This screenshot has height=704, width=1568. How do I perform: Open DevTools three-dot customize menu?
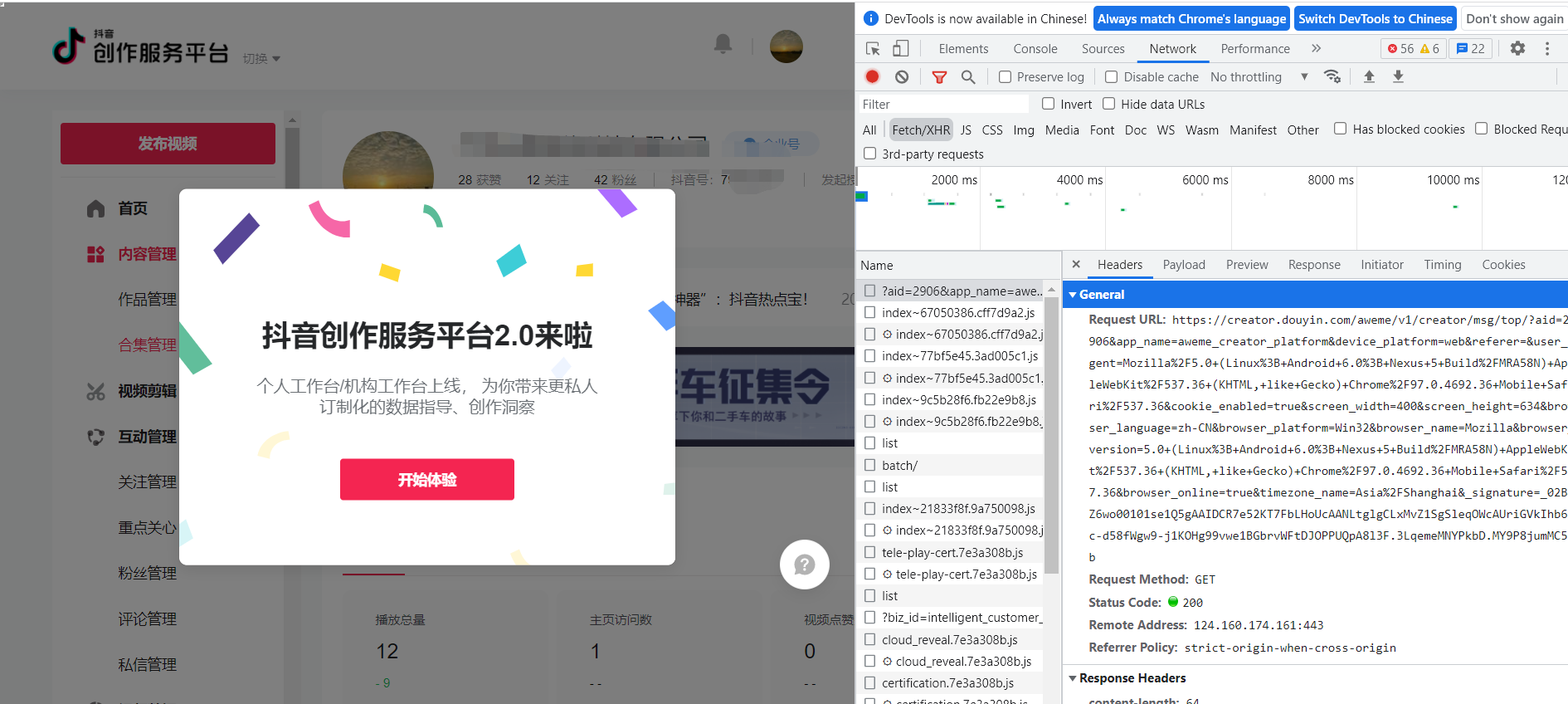1547,49
